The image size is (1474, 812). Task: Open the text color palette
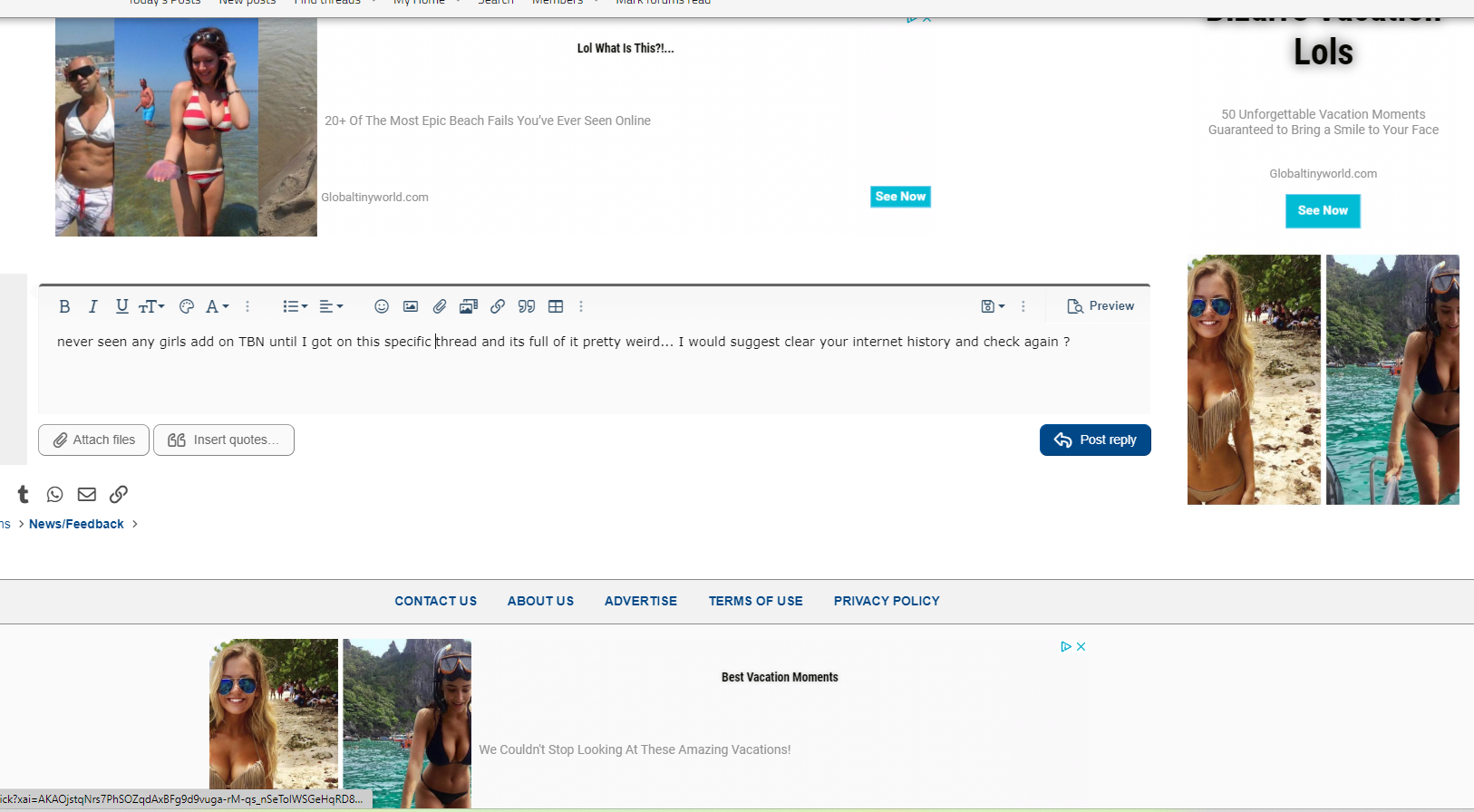pyautogui.click(x=187, y=306)
